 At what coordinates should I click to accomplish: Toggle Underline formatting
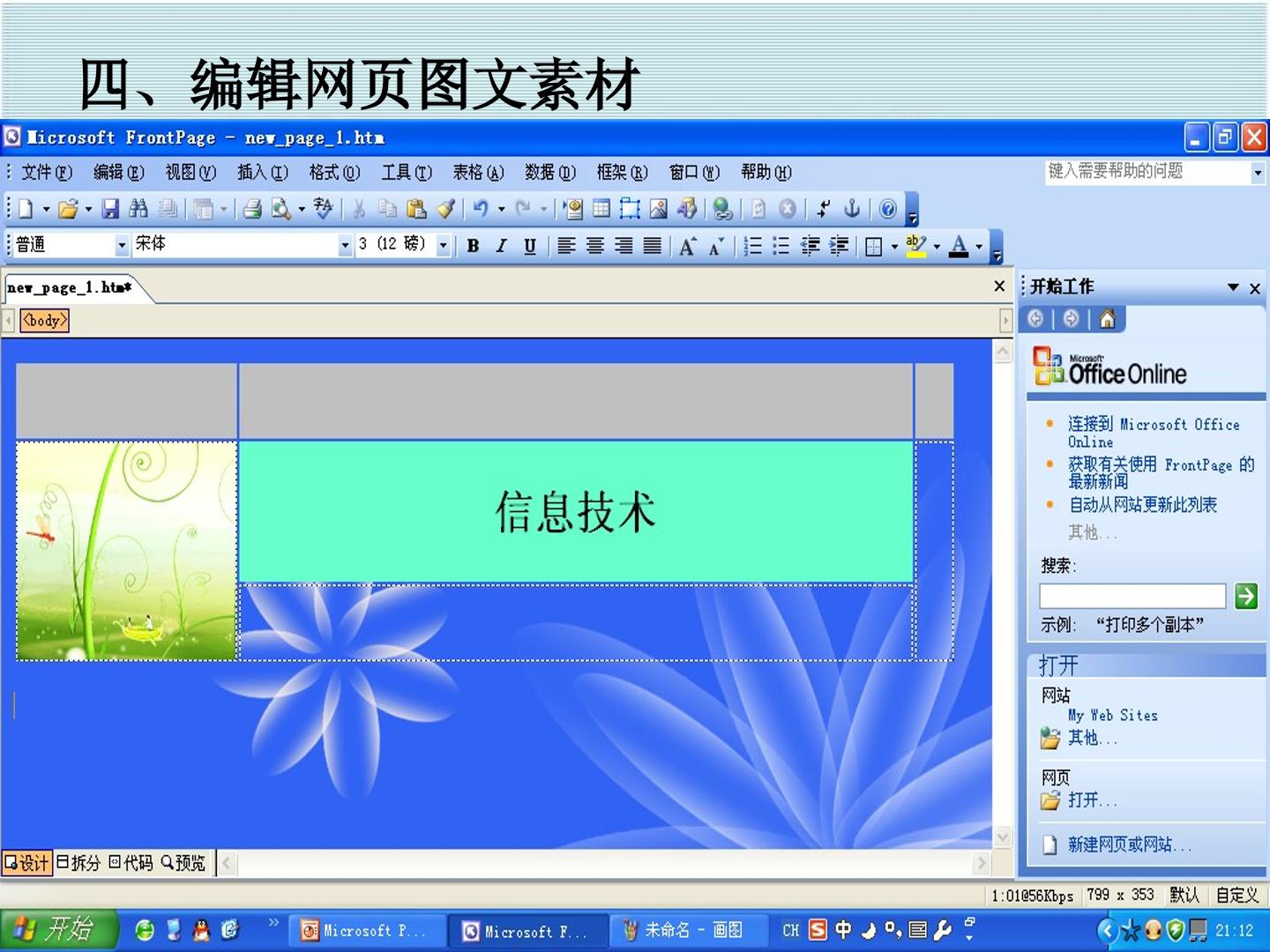coord(529,246)
